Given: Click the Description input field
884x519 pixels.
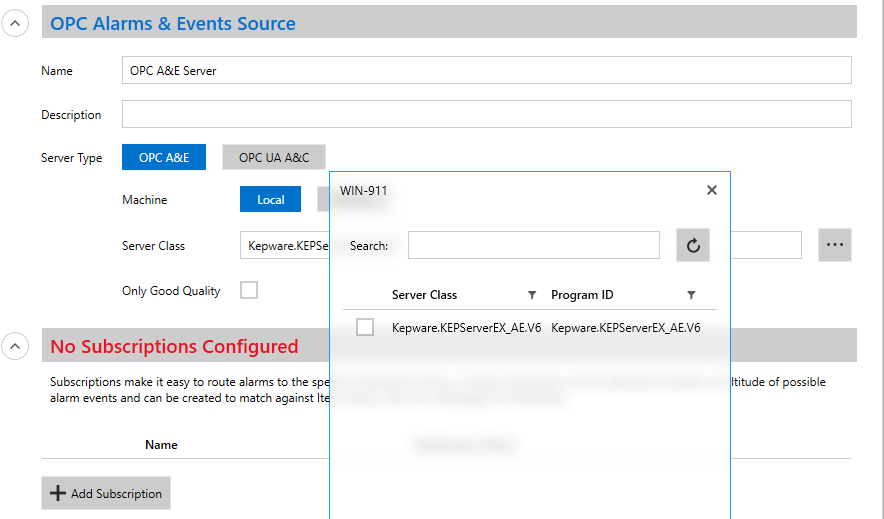Looking at the screenshot, I should pos(487,114).
